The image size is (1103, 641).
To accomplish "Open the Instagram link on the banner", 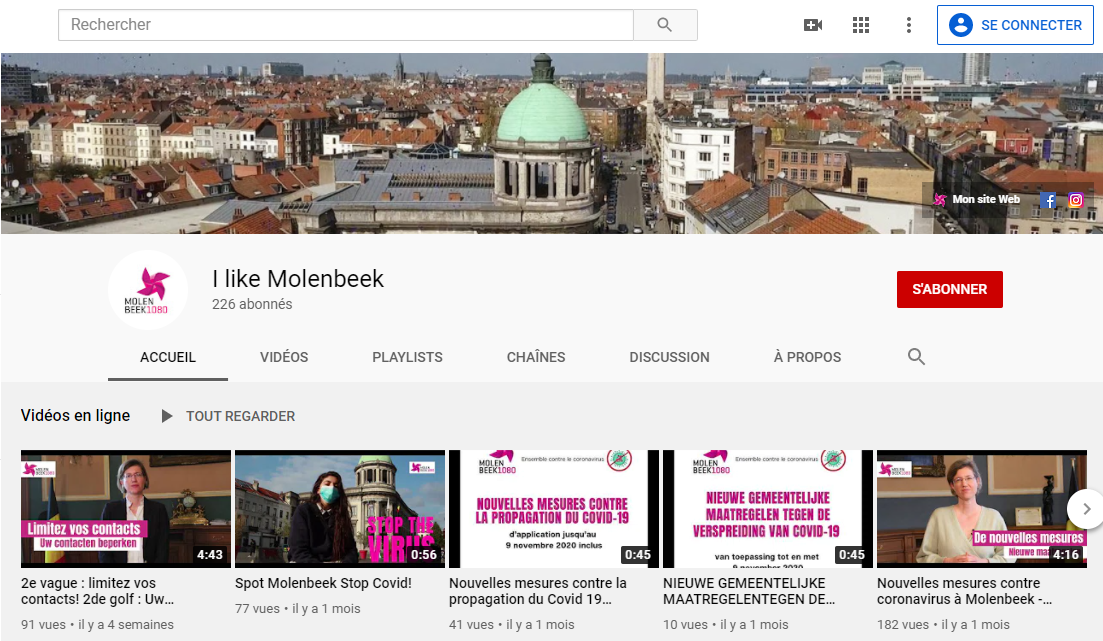I will click(1076, 200).
